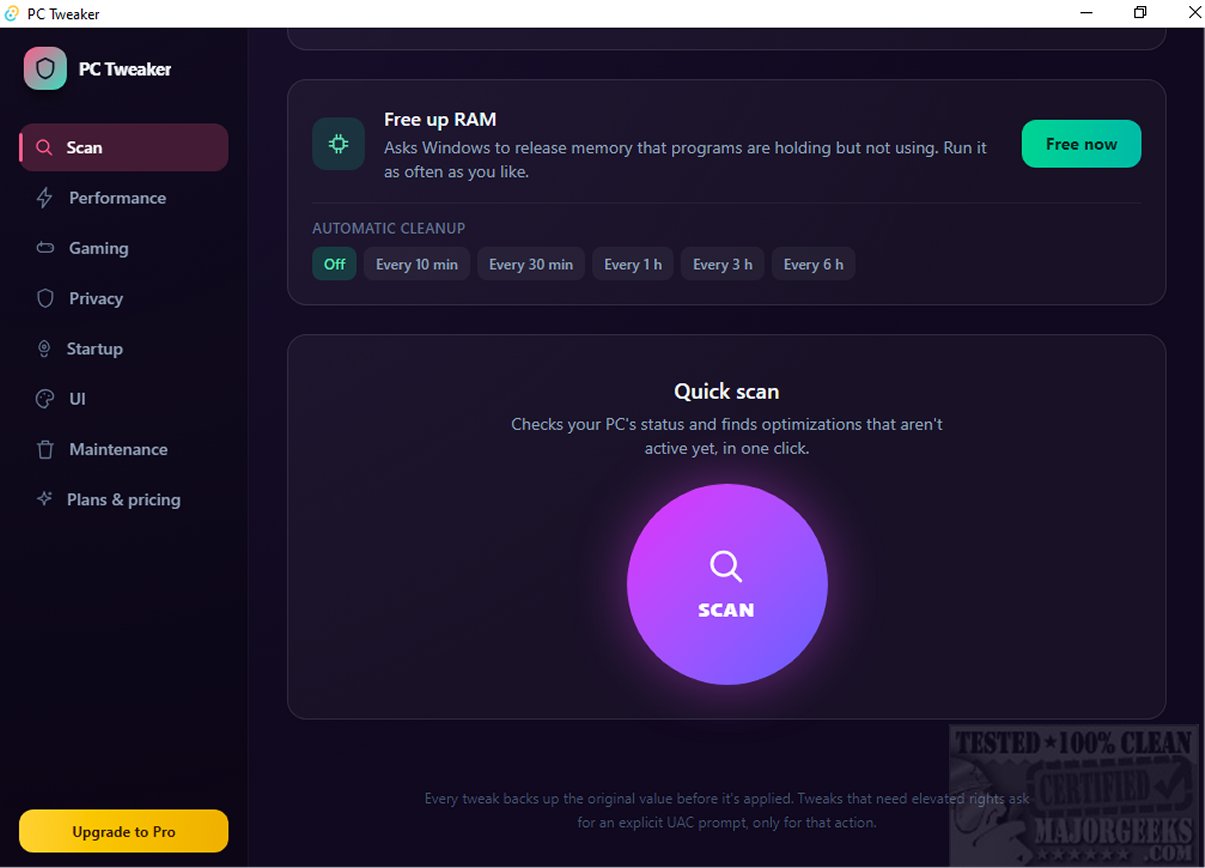The image size is (1205, 868).
Task: Click the Free now button
Action: click(1081, 144)
